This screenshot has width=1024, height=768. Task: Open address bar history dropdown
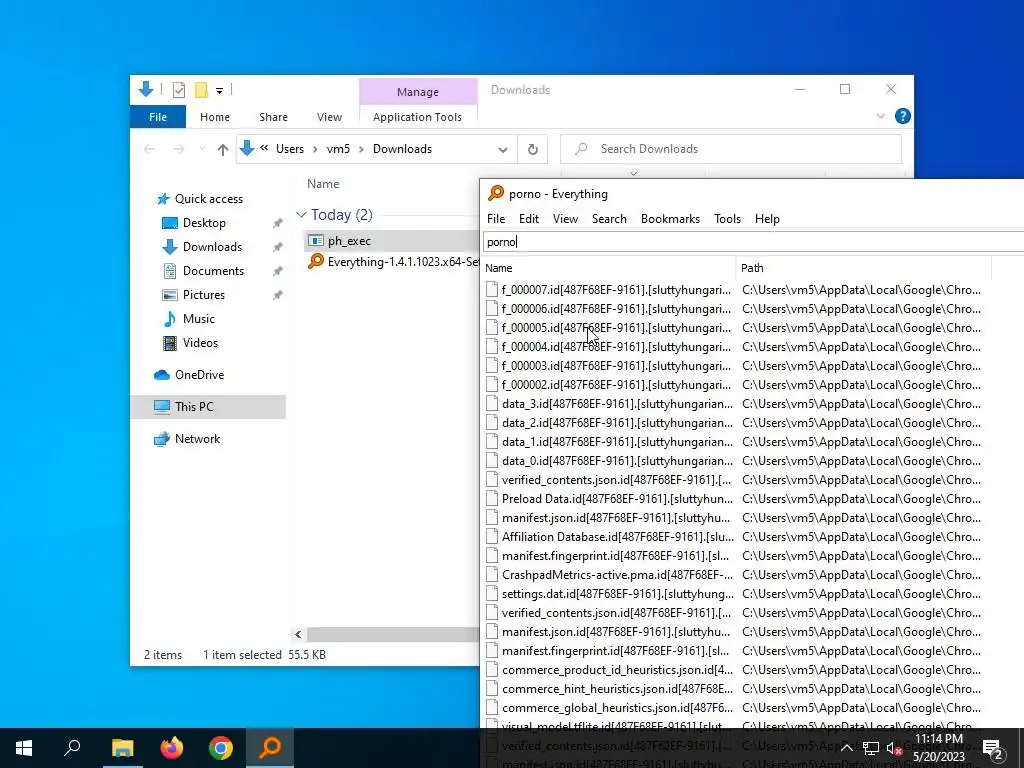(503, 150)
